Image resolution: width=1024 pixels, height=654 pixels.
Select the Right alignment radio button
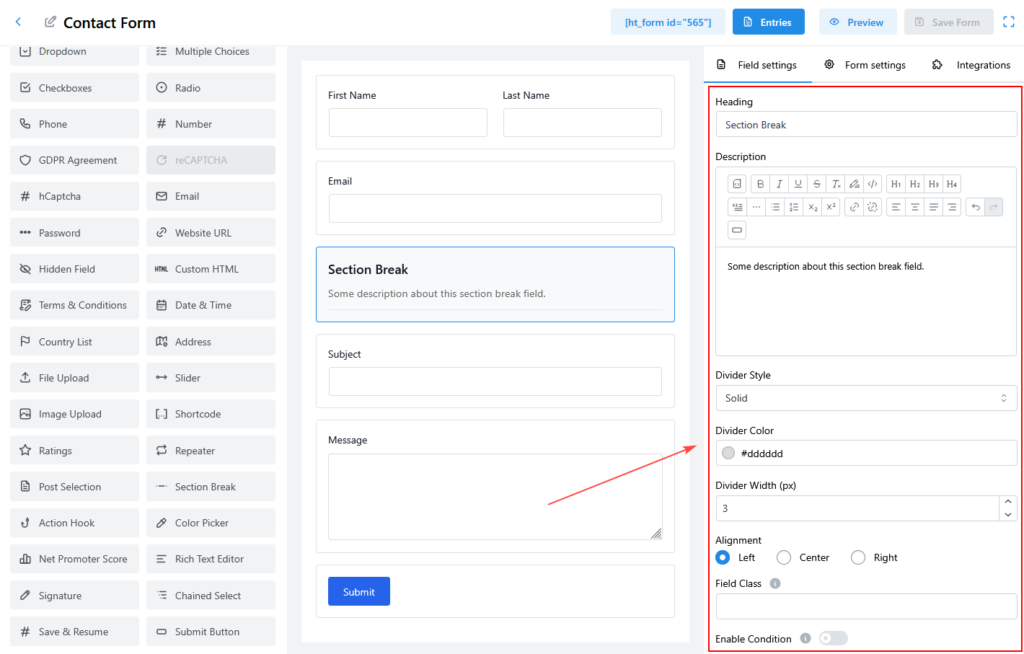857,558
